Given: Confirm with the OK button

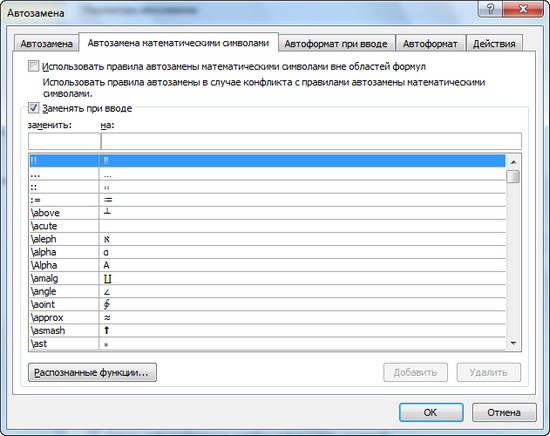Looking at the screenshot, I should (431, 412).
